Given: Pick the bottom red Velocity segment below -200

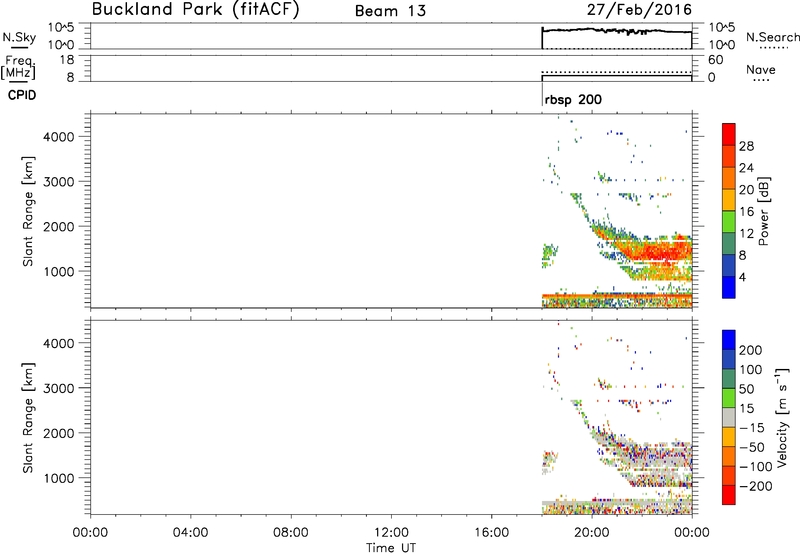Looking at the screenshot, I should (x=729, y=495).
